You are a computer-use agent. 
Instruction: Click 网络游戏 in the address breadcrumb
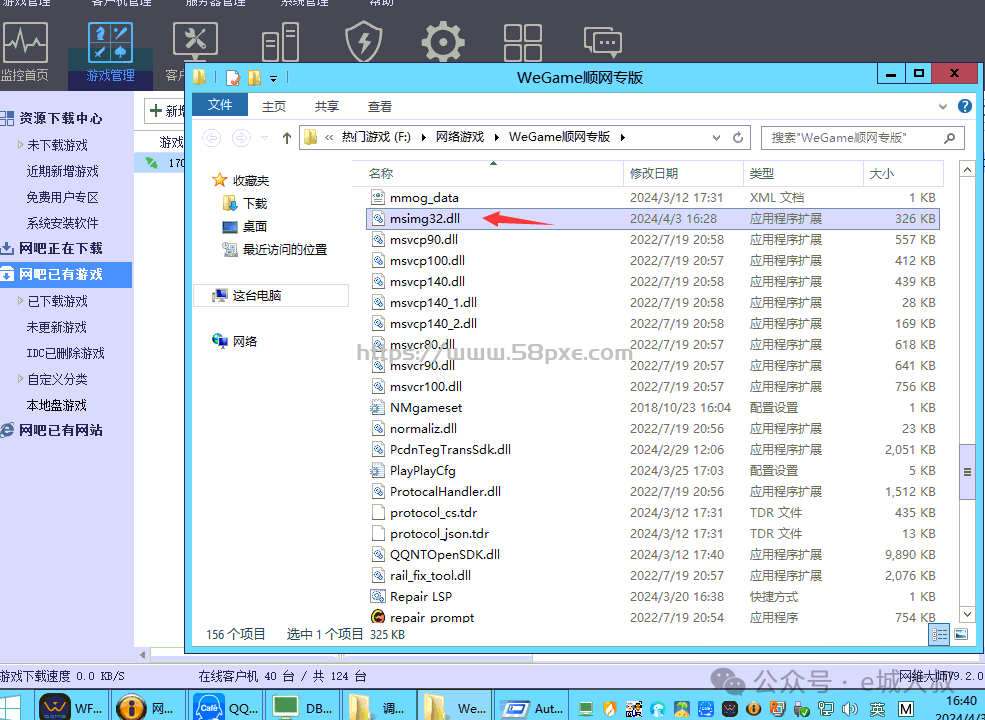(x=460, y=137)
